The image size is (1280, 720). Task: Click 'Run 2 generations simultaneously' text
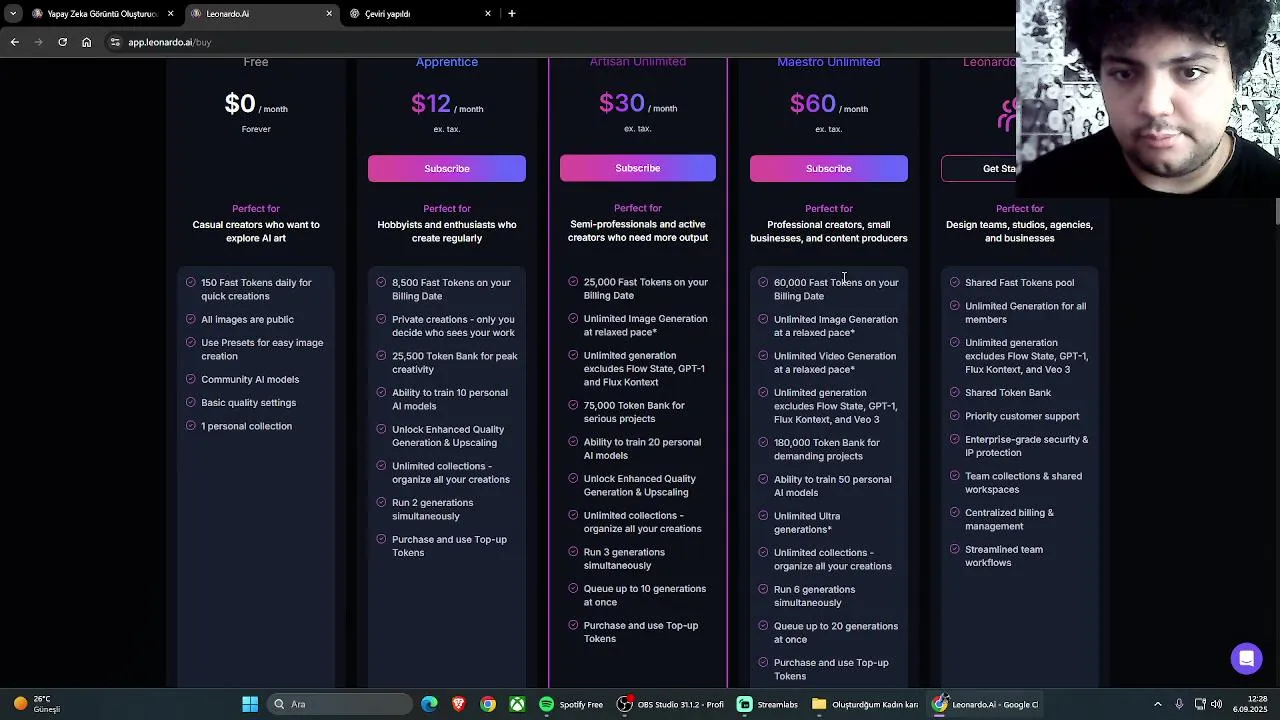pos(432,509)
